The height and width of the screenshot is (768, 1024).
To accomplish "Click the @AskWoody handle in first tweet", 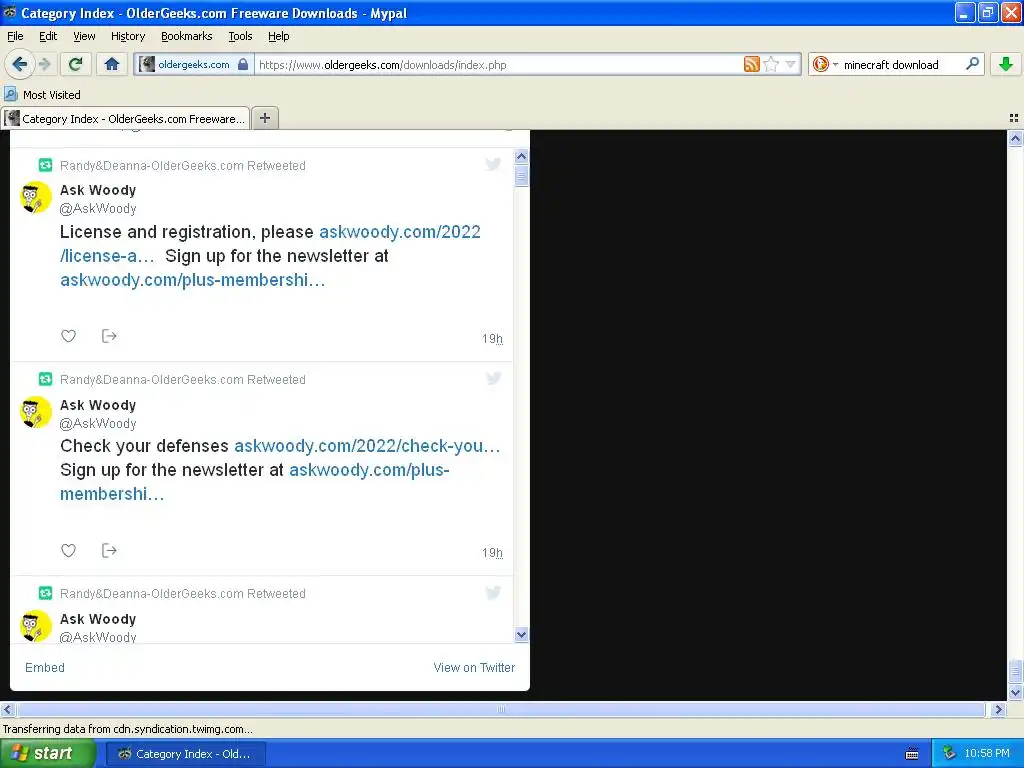I will (x=98, y=208).
